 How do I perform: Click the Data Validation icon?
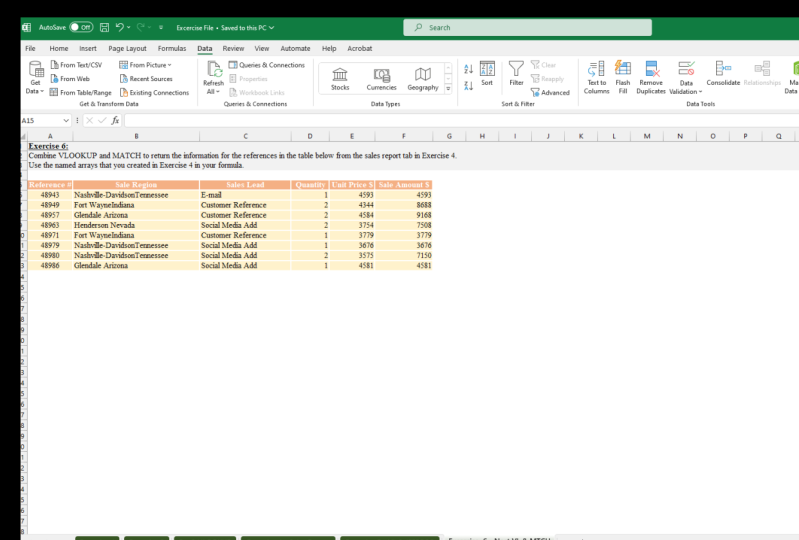[686, 69]
